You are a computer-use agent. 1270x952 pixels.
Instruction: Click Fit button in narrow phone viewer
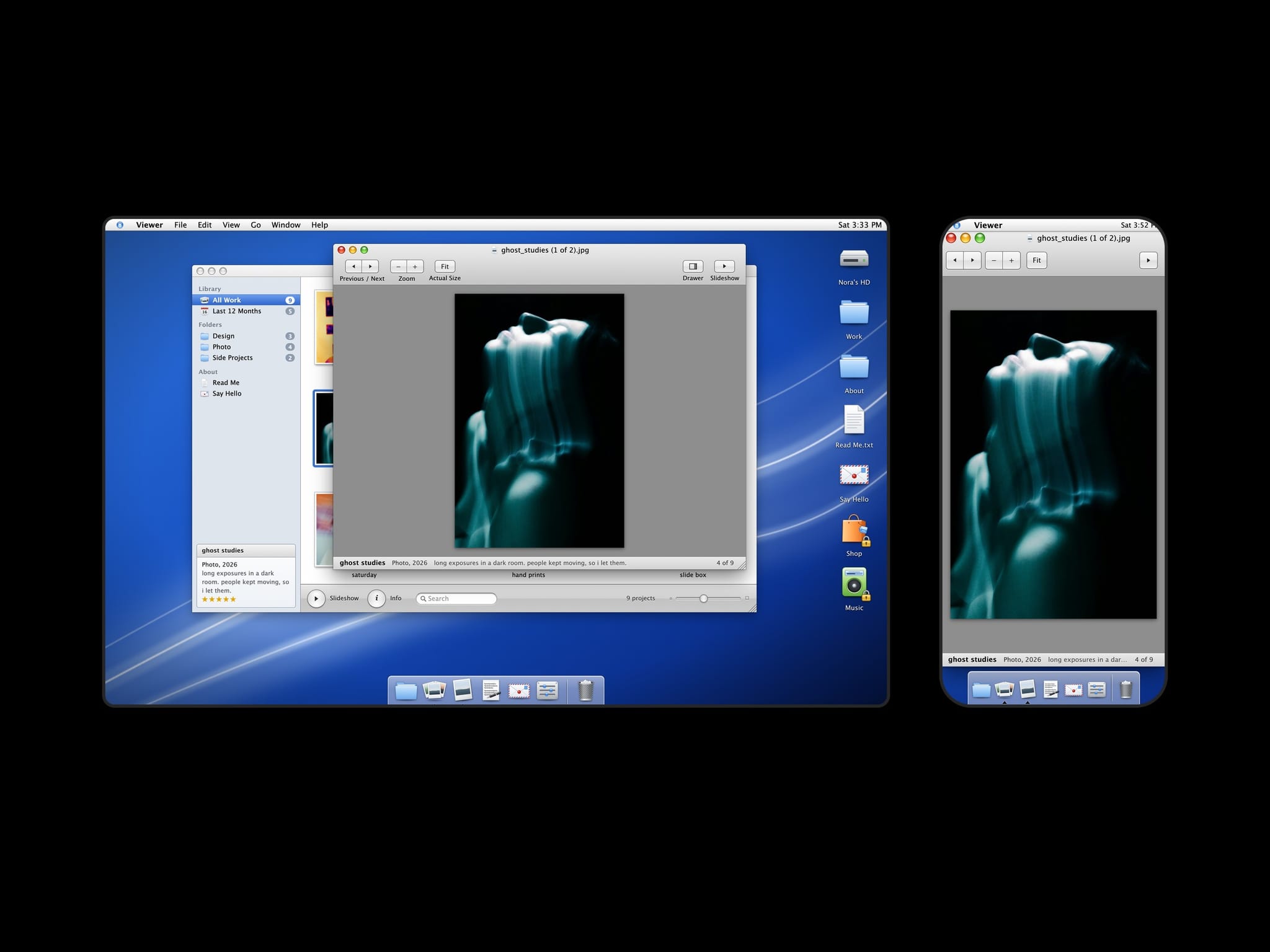click(1037, 260)
